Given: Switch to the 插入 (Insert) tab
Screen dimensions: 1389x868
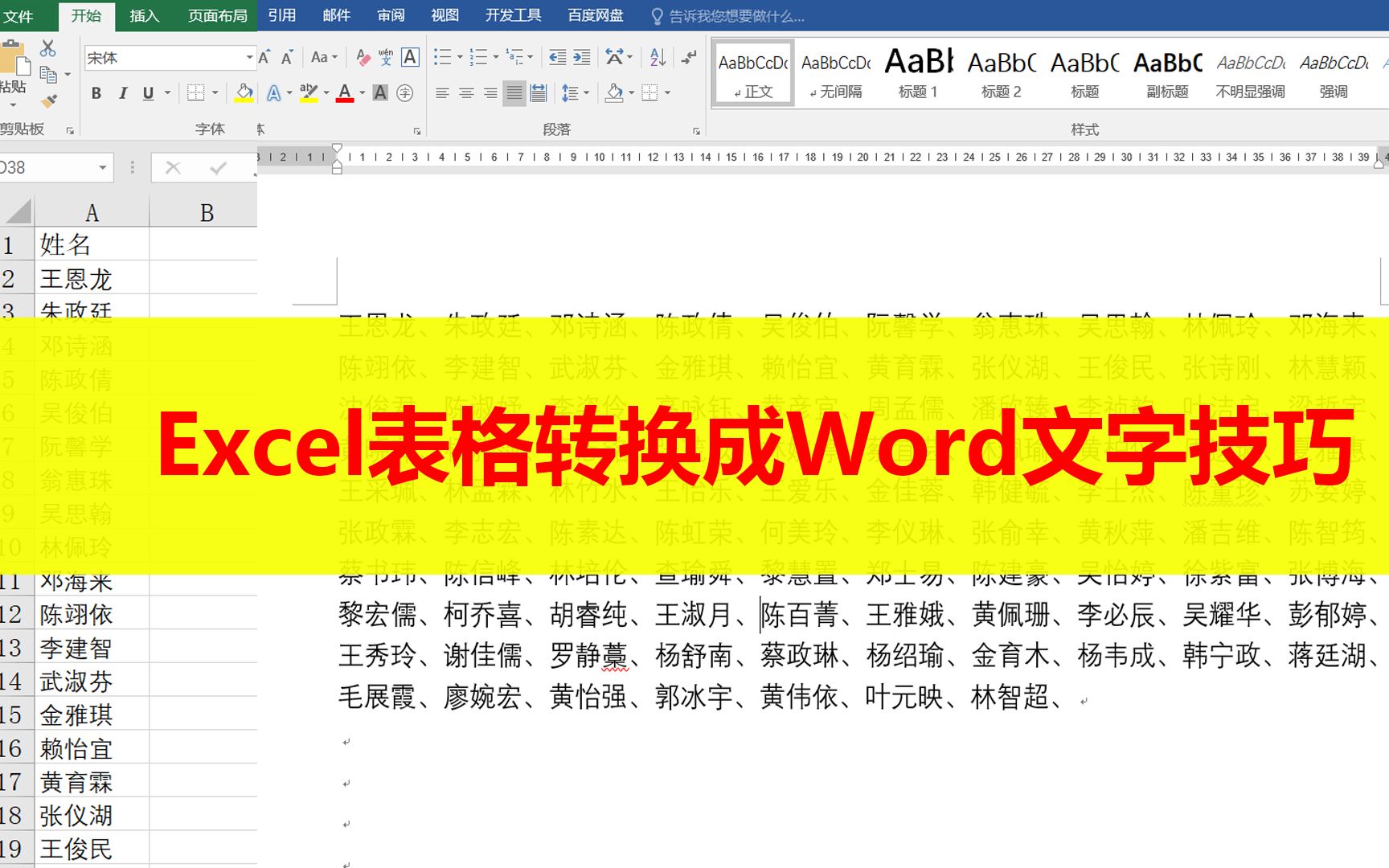Looking at the screenshot, I should (145, 16).
